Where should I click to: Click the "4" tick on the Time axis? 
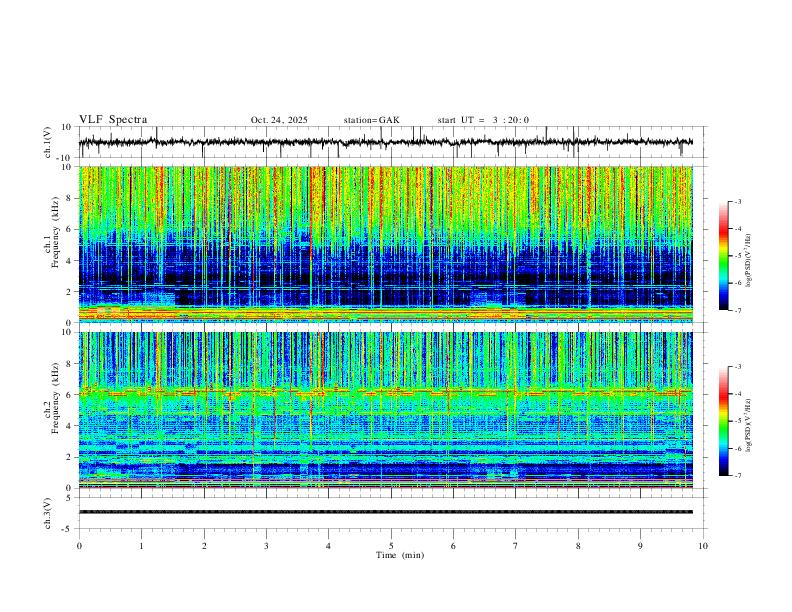pyautogui.click(x=328, y=546)
